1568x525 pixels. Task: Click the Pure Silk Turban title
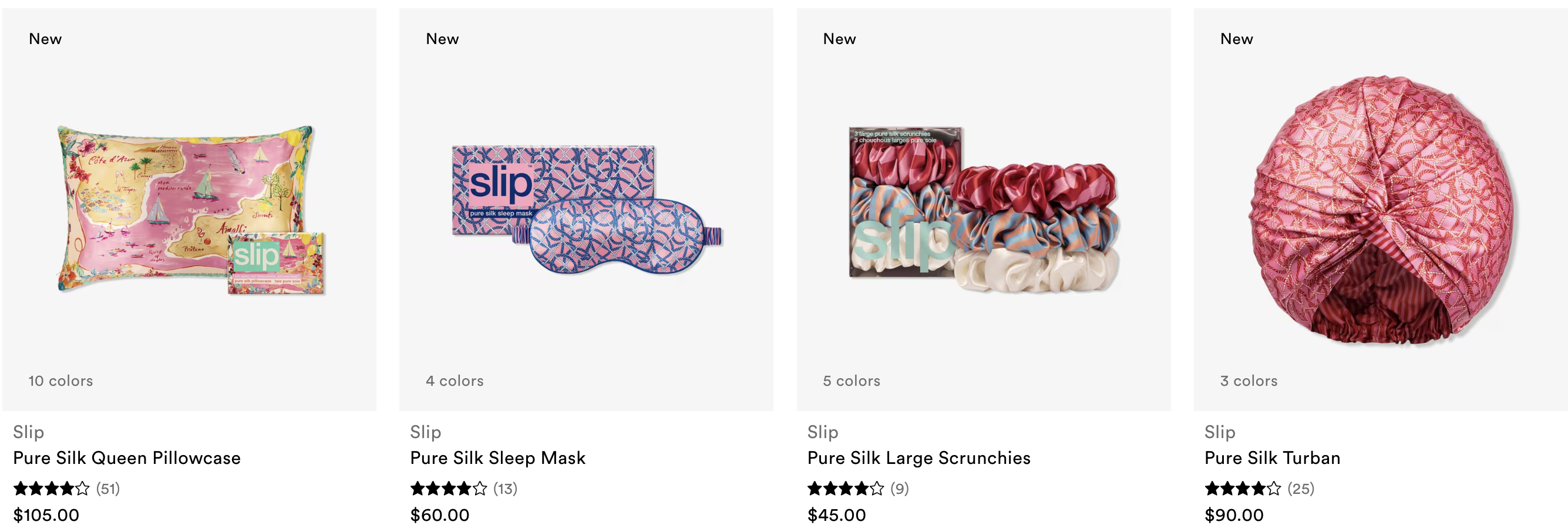pos(1272,457)
